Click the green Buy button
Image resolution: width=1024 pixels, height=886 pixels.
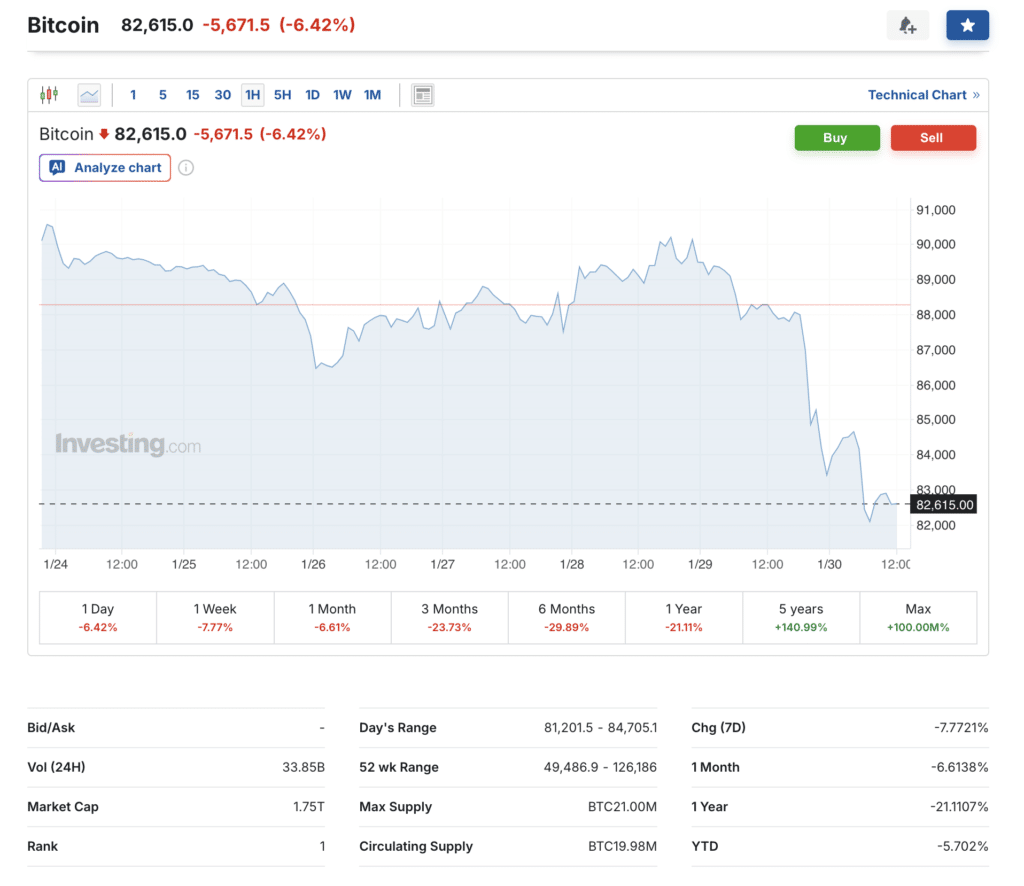pos(837,137)
